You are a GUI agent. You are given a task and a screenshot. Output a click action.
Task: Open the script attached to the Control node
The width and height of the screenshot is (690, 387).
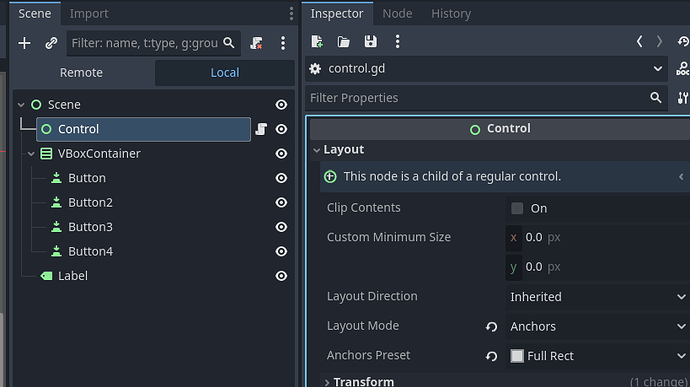point(261,129)
